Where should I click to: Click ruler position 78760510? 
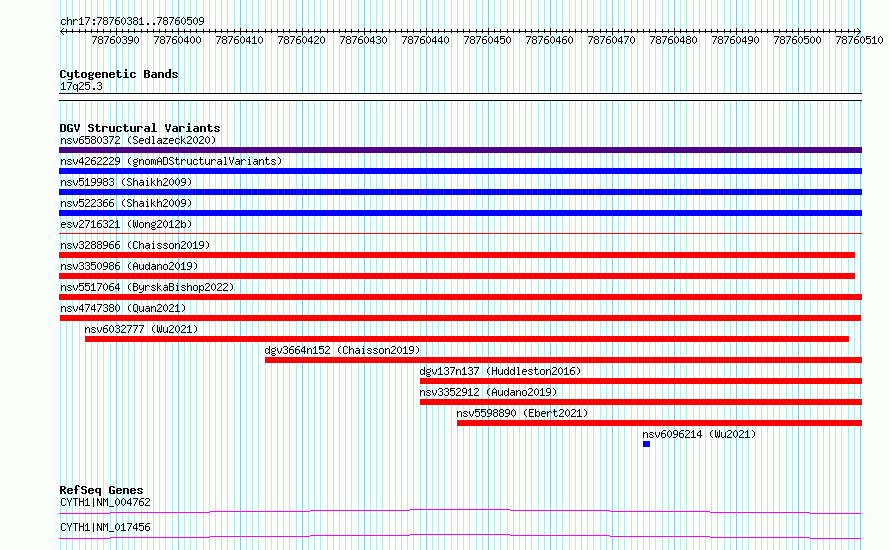[x=859, y=40]
